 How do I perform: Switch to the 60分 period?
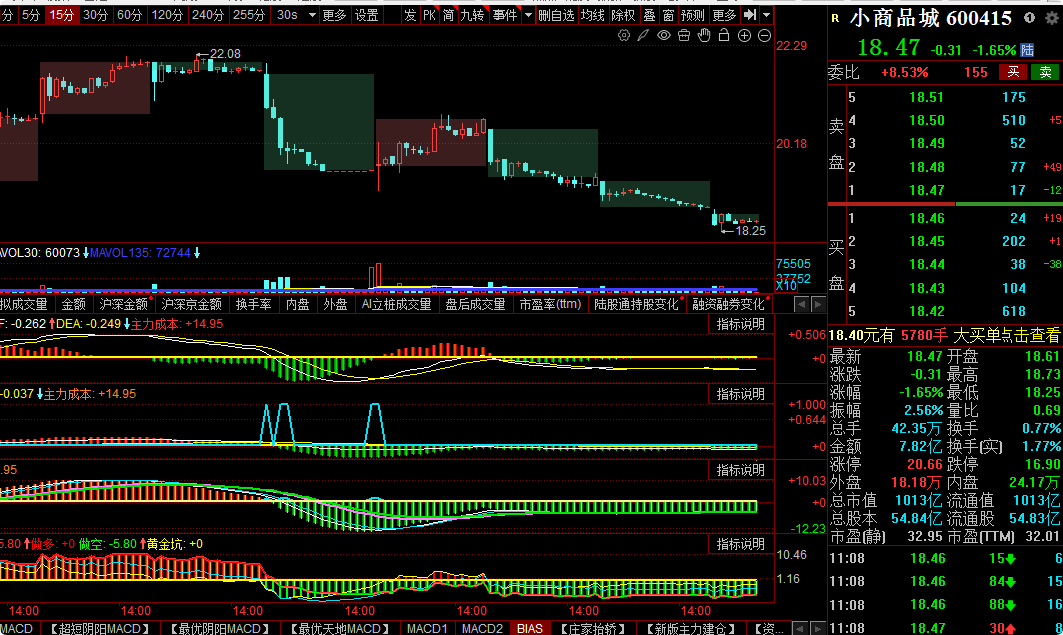point(129,14)
